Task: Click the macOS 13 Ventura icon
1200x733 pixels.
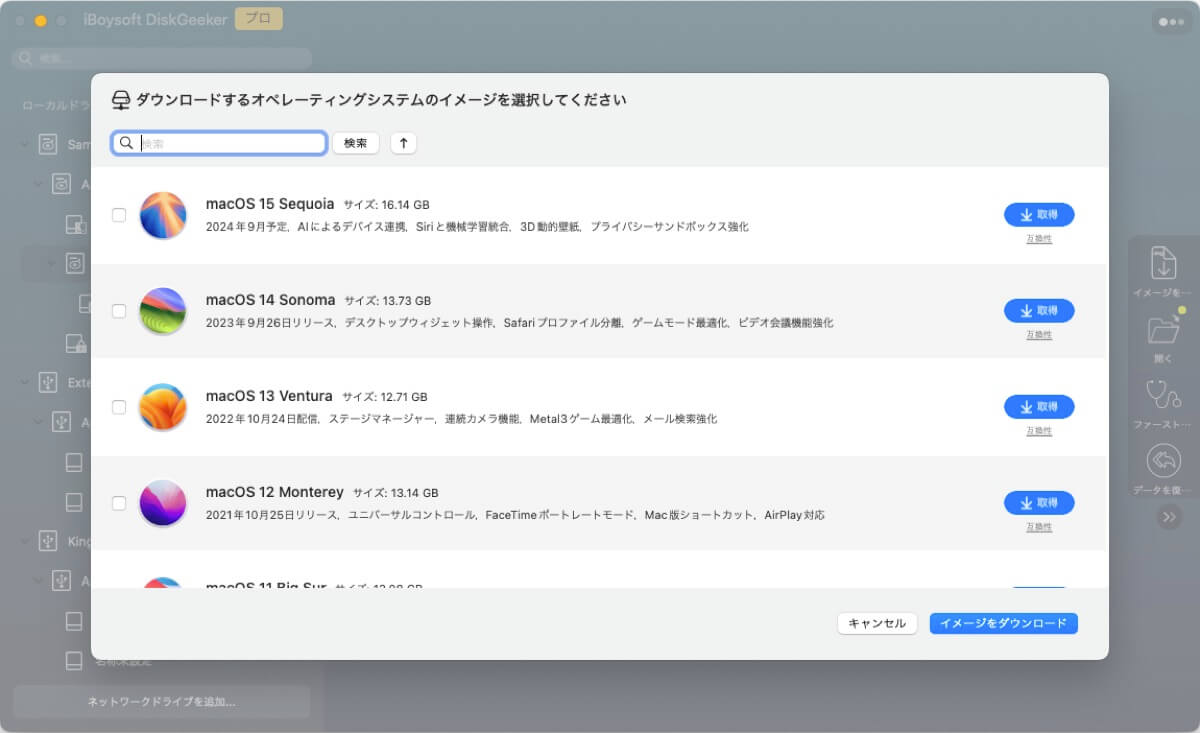Action: (163, 407)
